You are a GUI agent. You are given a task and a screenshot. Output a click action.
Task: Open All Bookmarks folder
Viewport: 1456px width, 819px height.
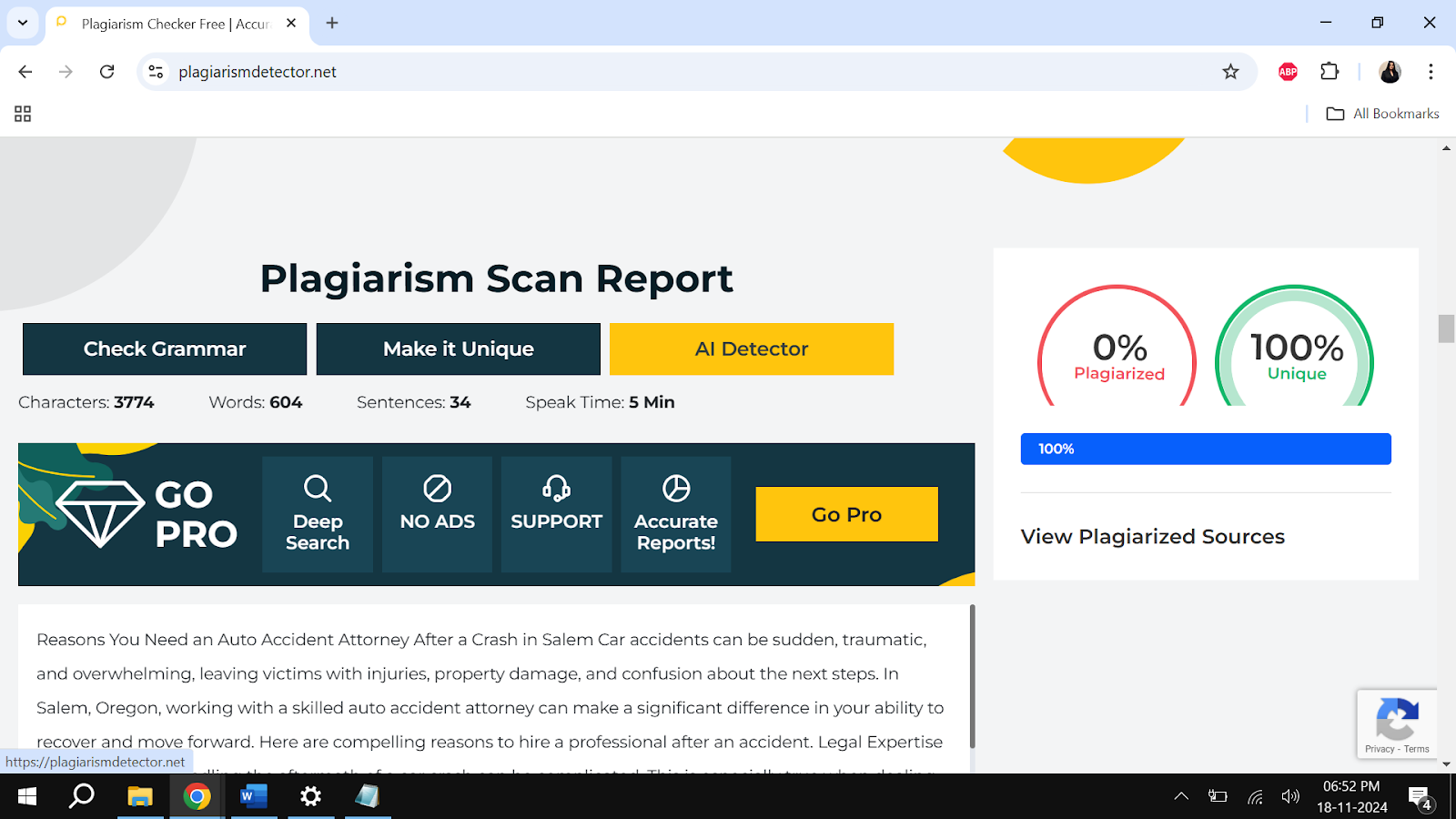(1383, 114)
